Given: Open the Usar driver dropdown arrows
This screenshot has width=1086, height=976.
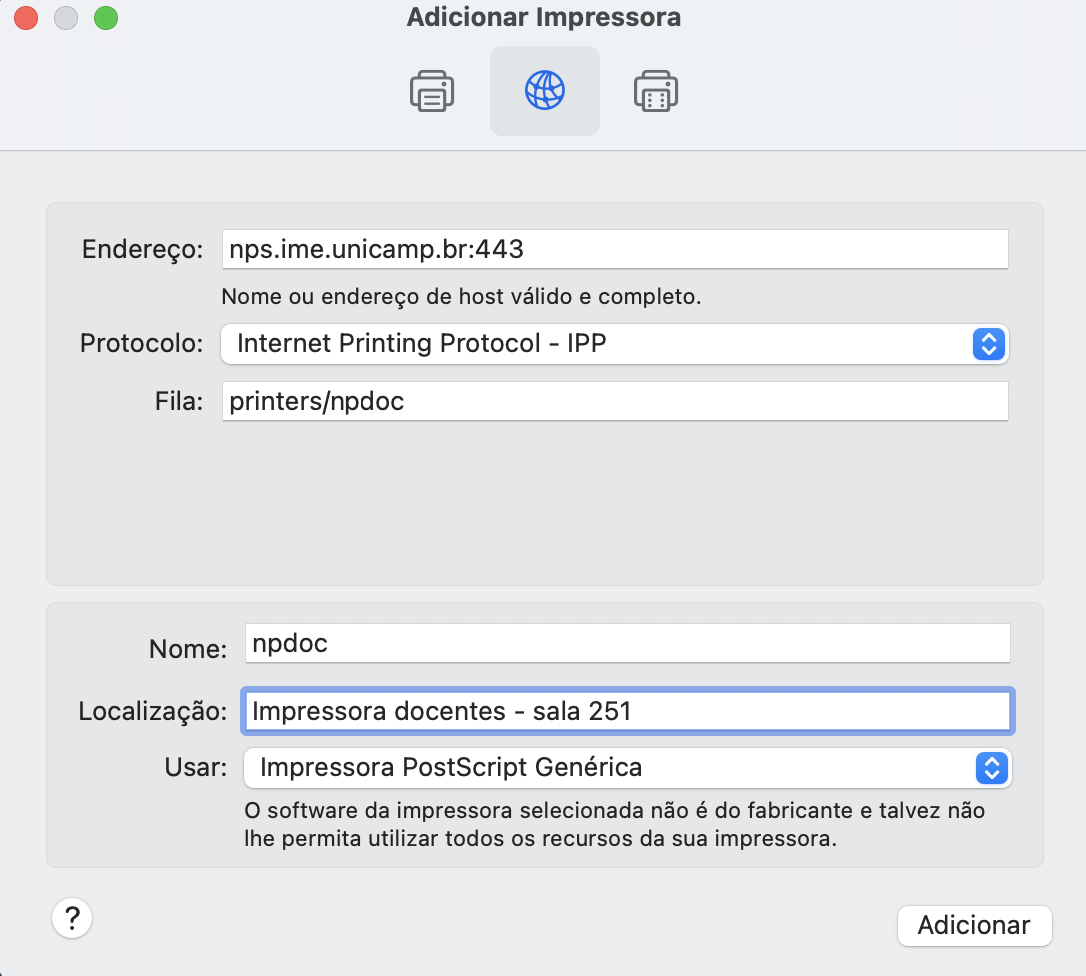Looking at the screenshot, I should [x=992, y=768].
